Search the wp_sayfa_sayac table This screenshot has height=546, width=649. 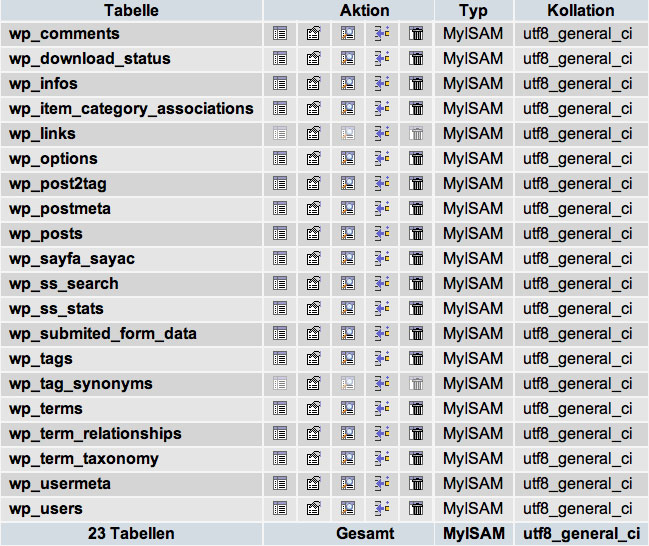point(348,258)
